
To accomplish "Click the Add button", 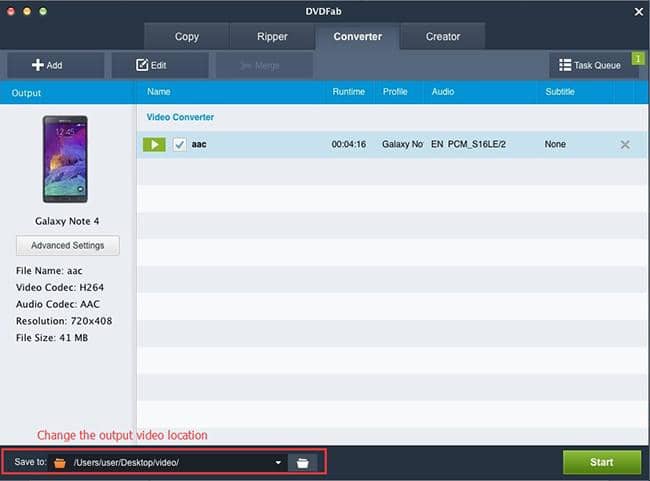I will (56, 65).
